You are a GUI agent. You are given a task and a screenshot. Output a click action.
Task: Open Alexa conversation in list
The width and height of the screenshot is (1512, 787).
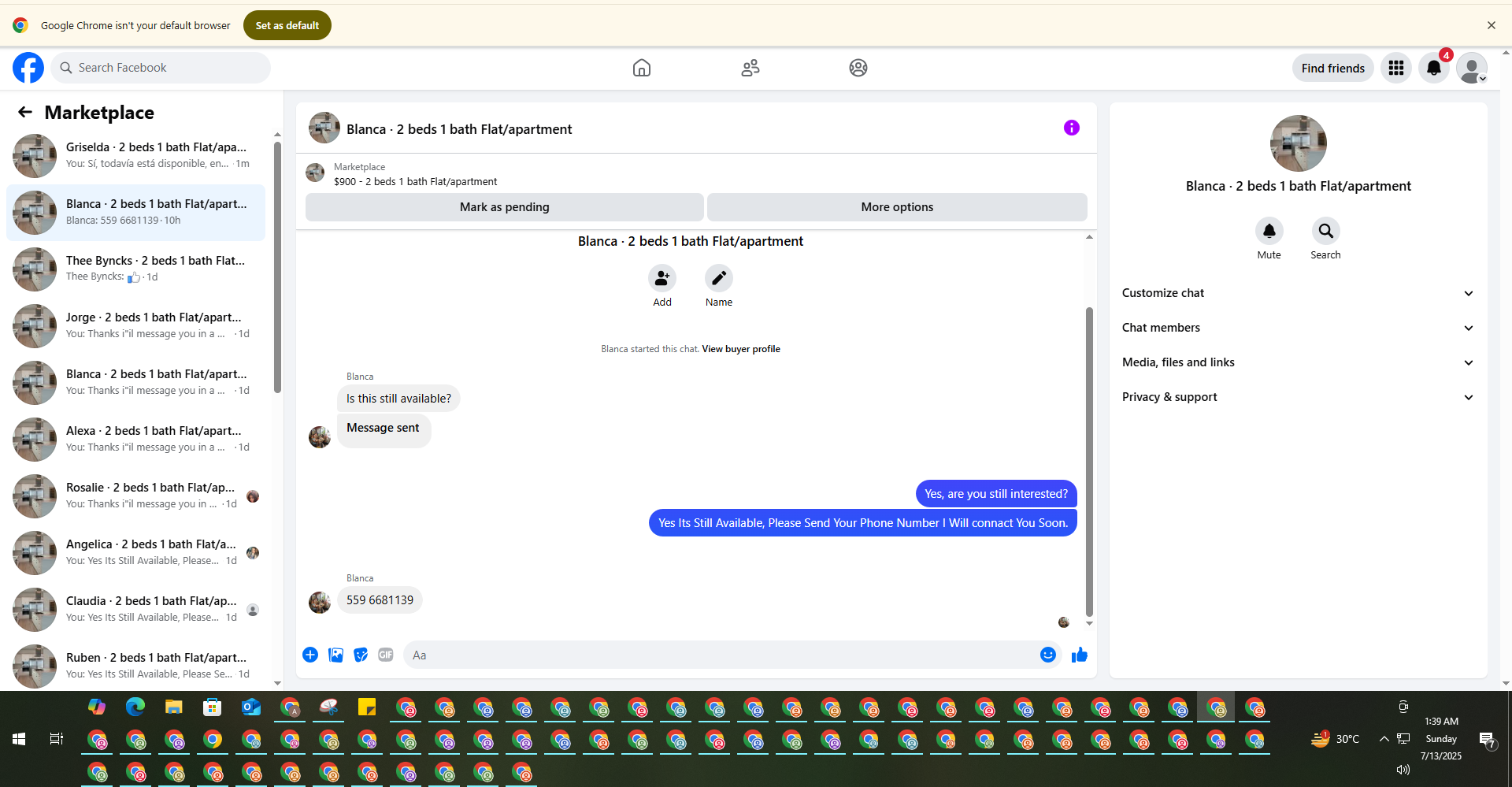(135, 439)
